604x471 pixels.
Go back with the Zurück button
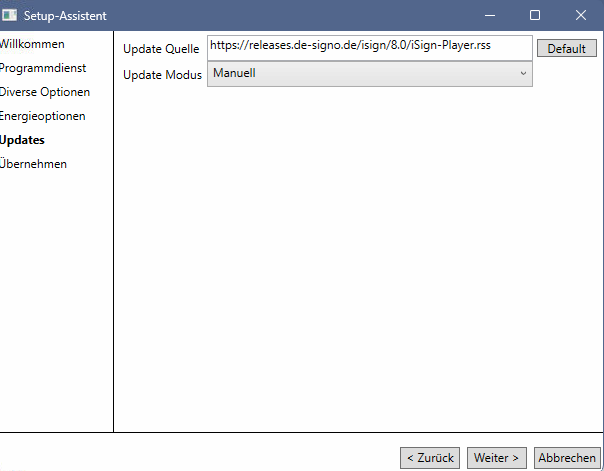[430, 458]
